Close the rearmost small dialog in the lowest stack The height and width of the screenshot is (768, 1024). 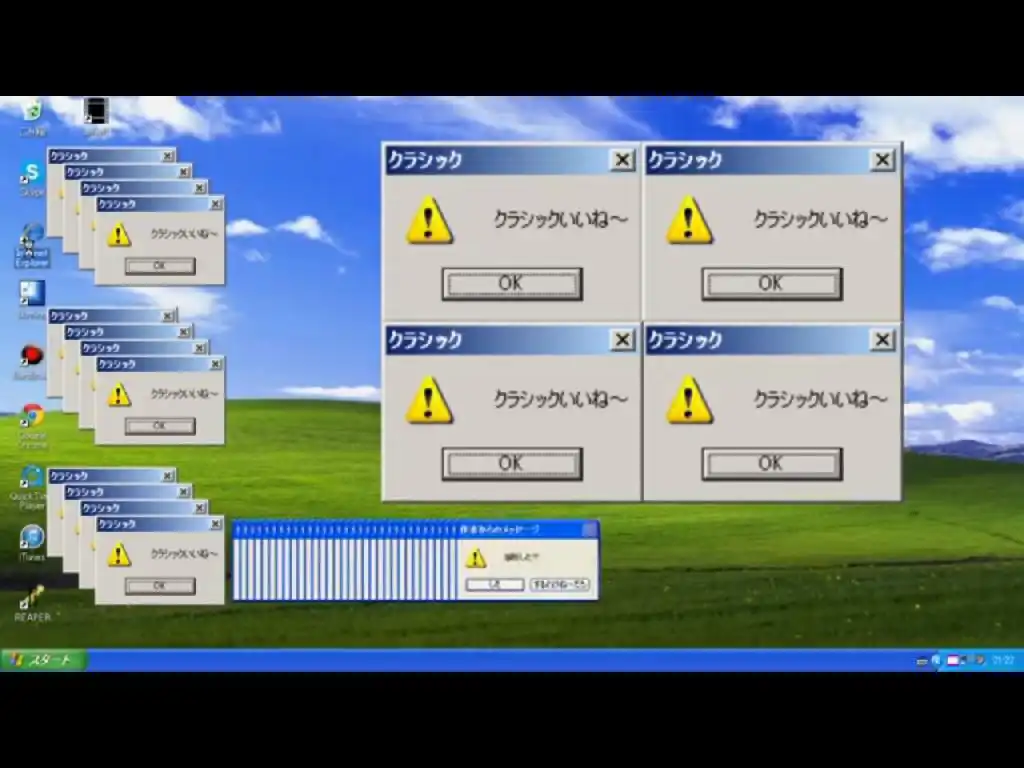pyautogui.click(x=168, y=476)
